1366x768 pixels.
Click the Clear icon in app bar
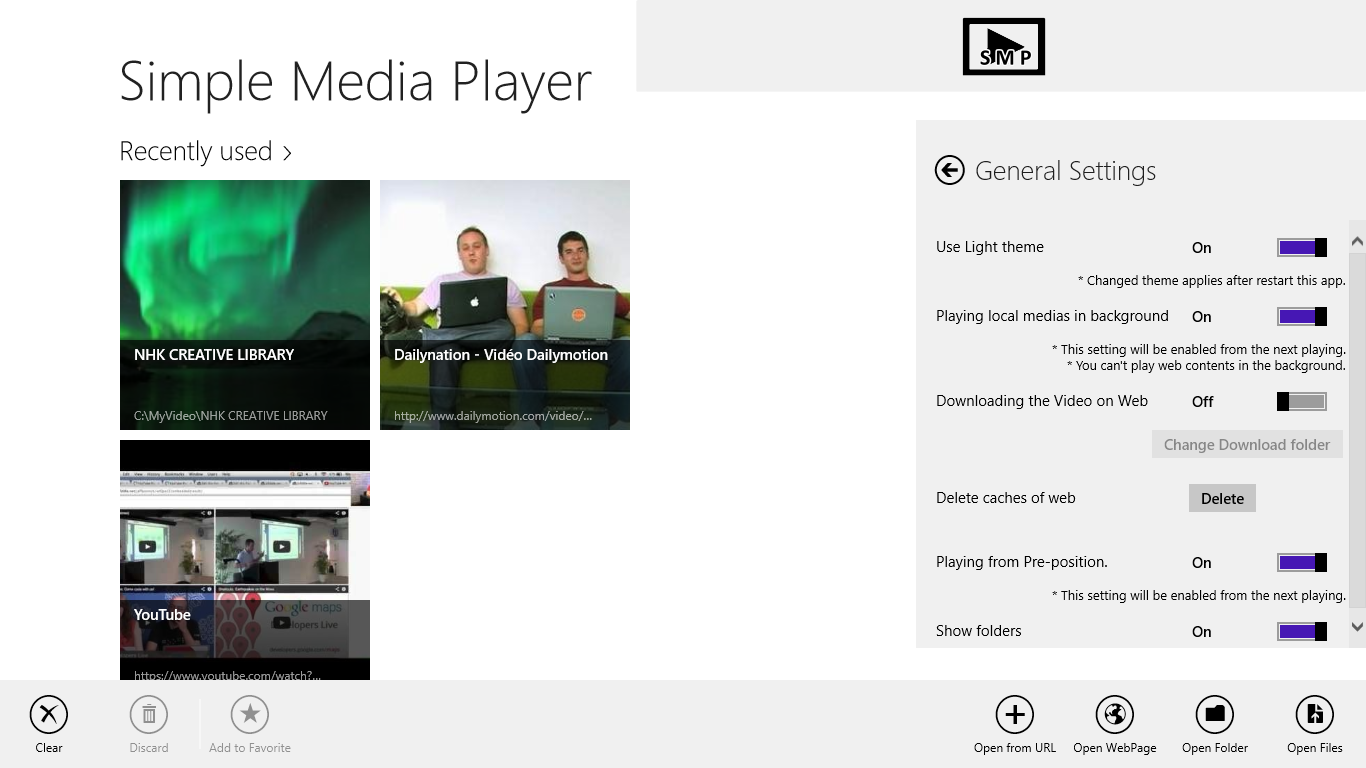pos(49,715)
